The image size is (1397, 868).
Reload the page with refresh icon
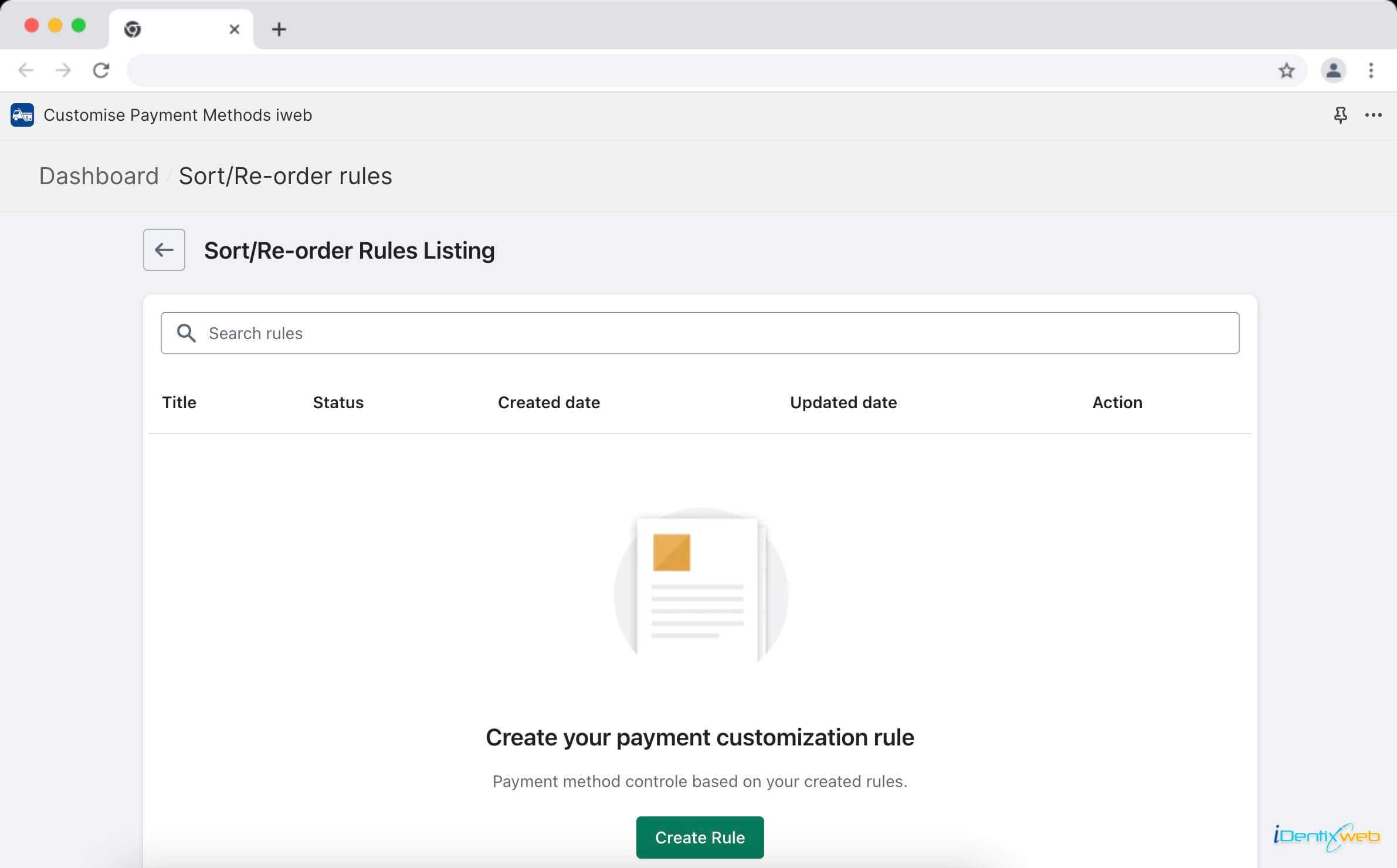pyautogui.click(x=101, y=70)
